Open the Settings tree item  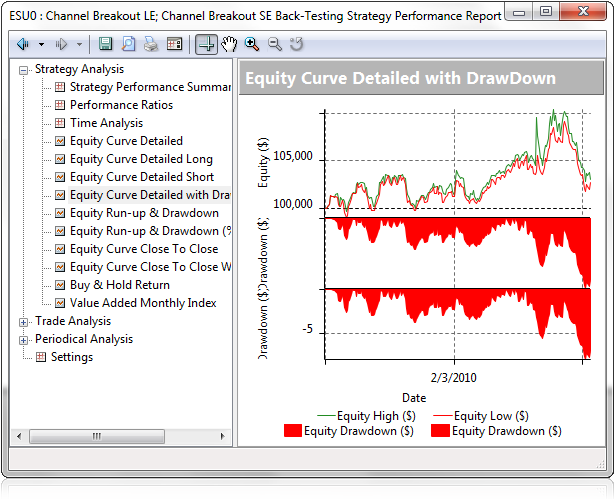[x=72, y=358]
